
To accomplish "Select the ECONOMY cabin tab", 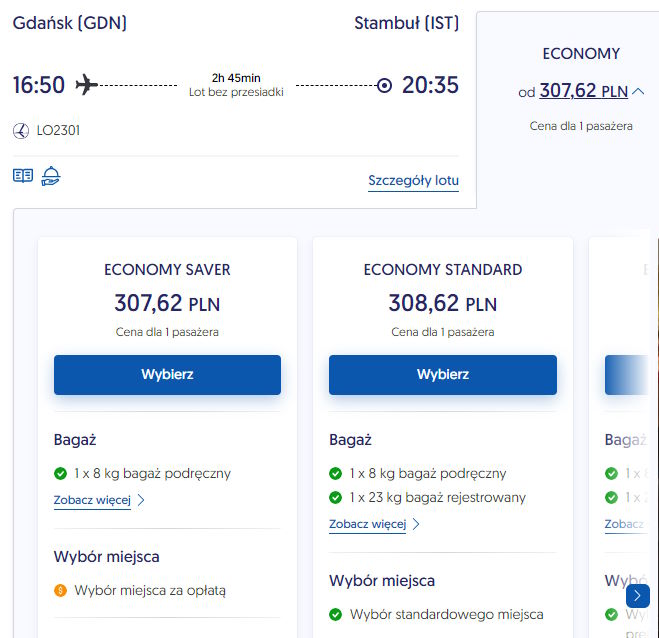I will point(581,54).
